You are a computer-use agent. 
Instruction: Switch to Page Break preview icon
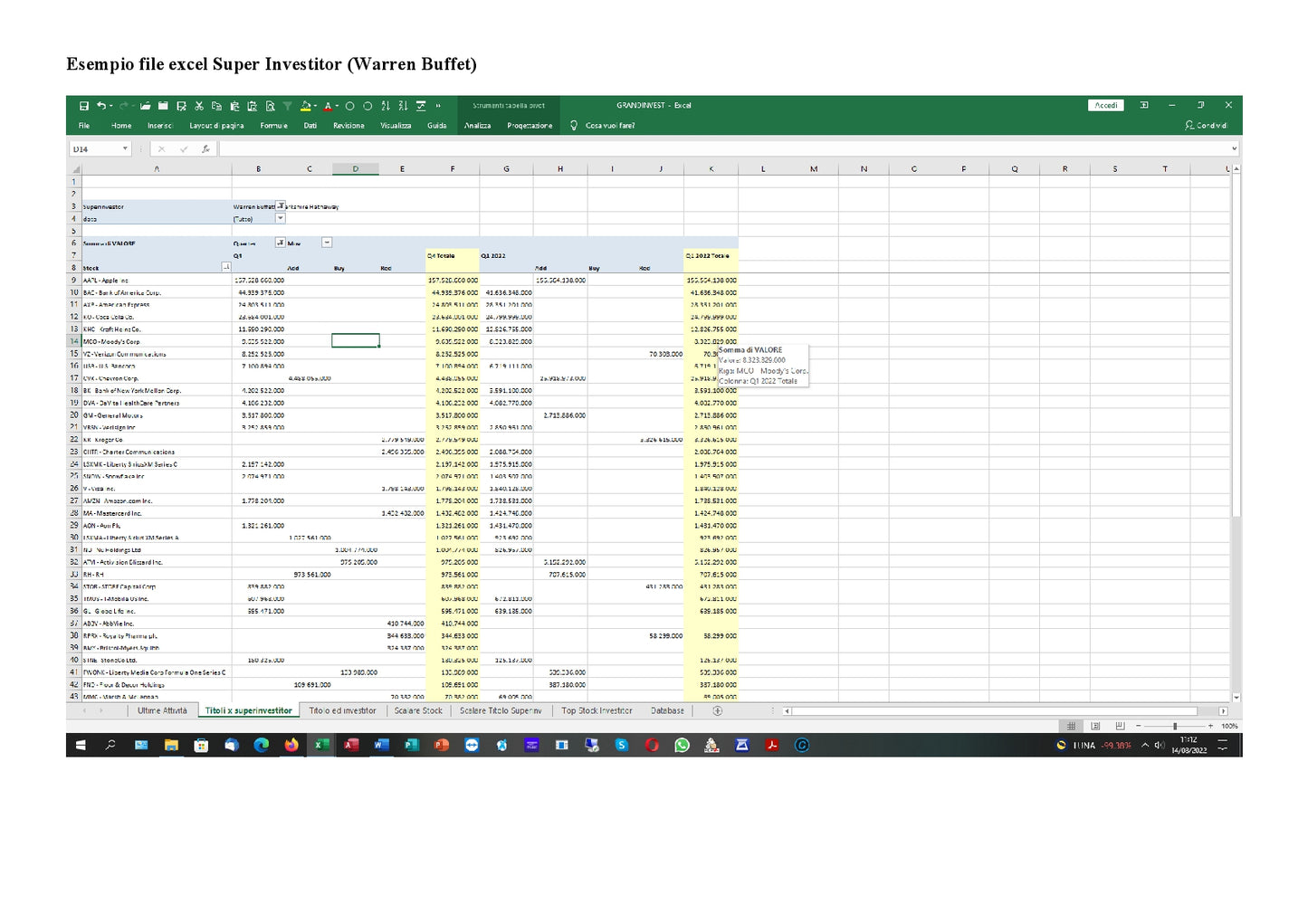coord(1120,726)
